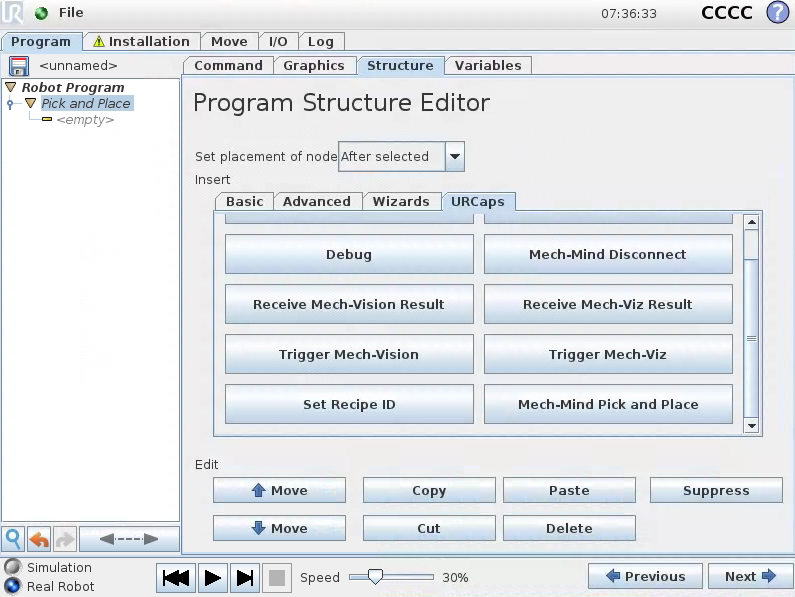
Task: Click the Speed slider handle
Action: pos(375,577)
